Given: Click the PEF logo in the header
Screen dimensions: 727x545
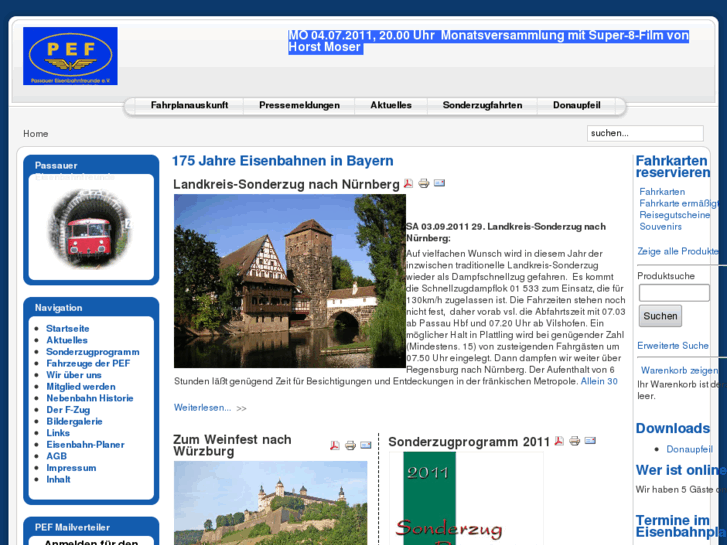Looking at the screenshot, I should [x=70, y=56].
